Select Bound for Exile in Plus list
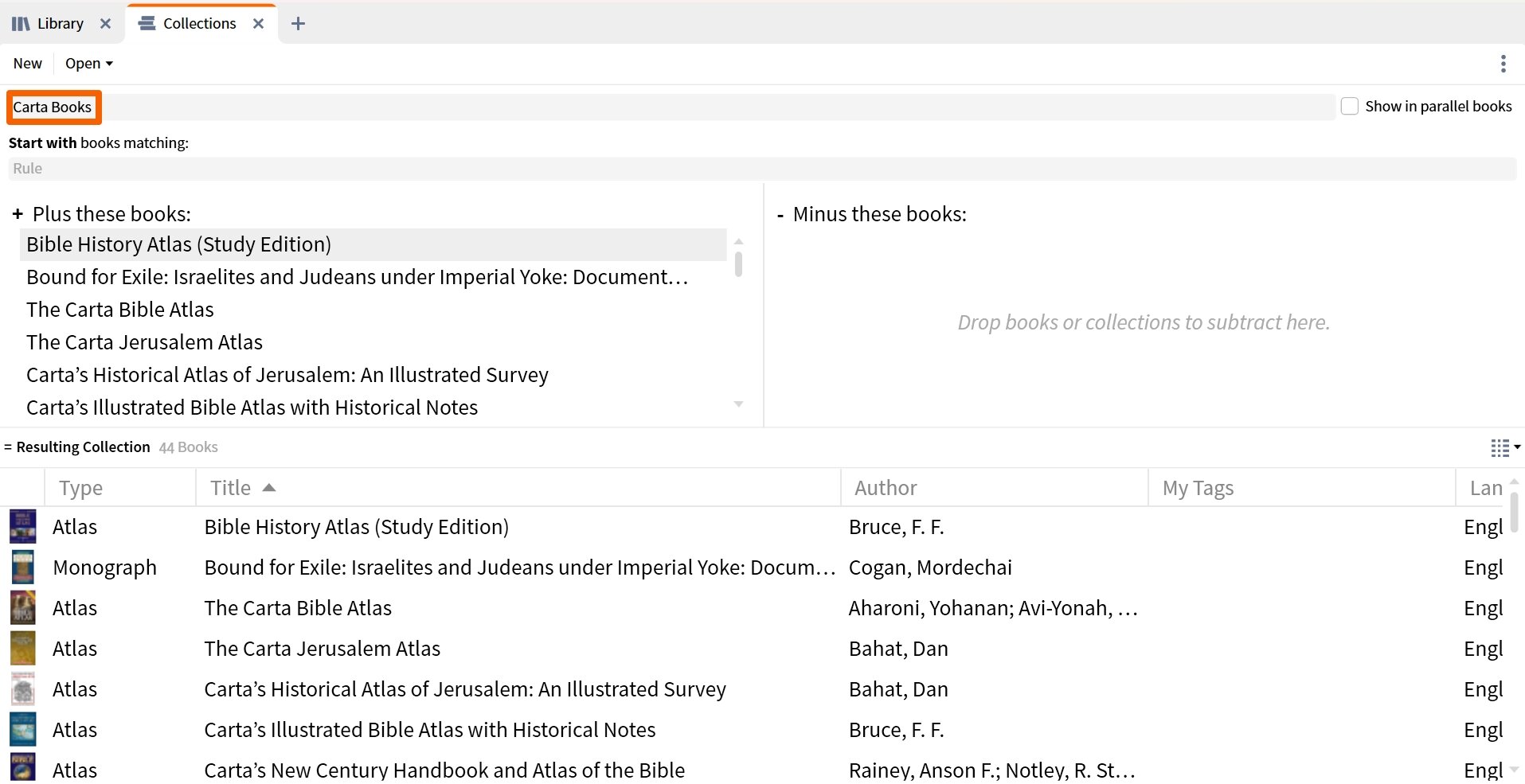This screenshot has width=1525, height=784. tap(373, 277)
